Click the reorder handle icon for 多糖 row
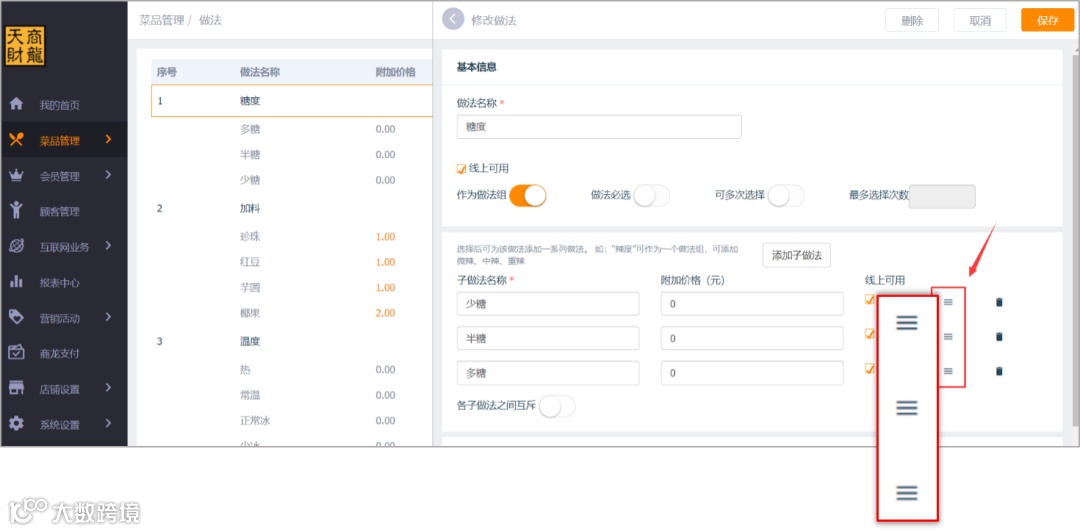This screenshot has width=1080, height=532. pyautogui.click(x=948, y=371)
